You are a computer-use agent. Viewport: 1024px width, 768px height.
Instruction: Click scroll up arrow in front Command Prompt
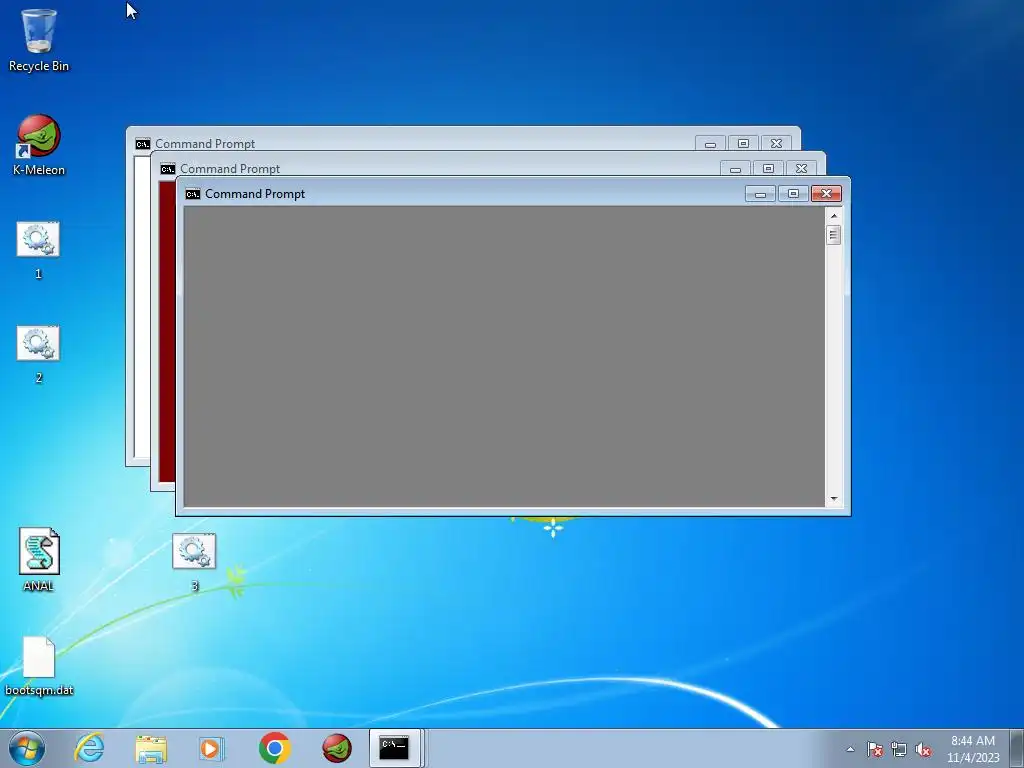(833, 216)
